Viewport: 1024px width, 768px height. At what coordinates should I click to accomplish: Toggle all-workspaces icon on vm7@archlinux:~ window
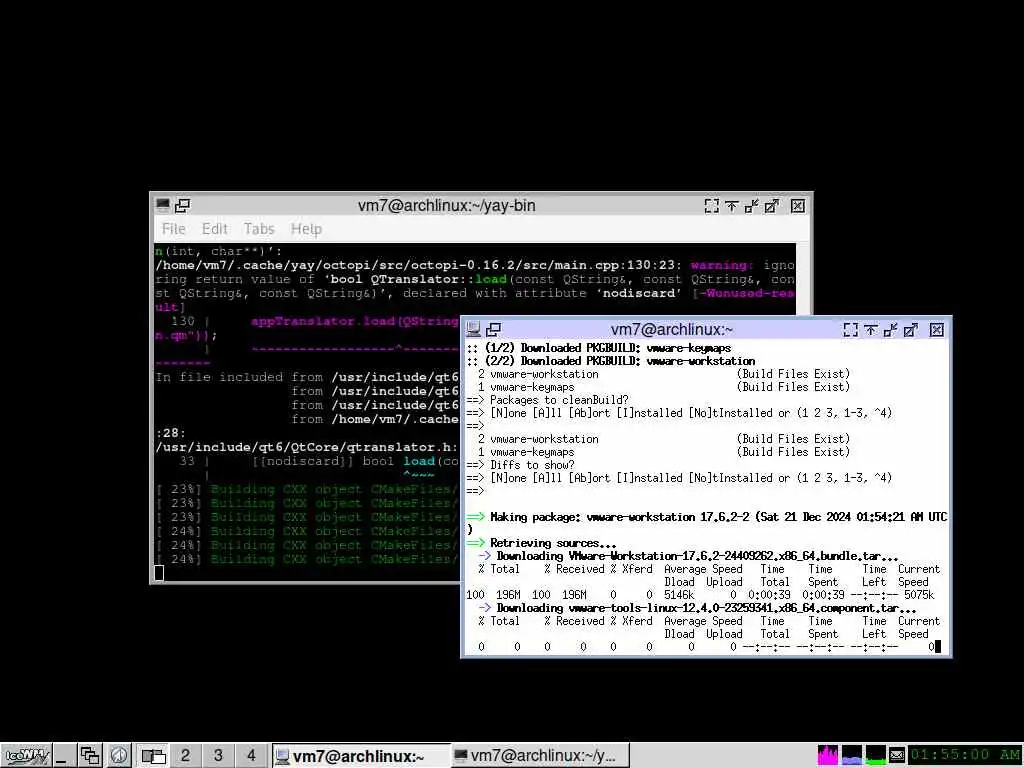494,329
